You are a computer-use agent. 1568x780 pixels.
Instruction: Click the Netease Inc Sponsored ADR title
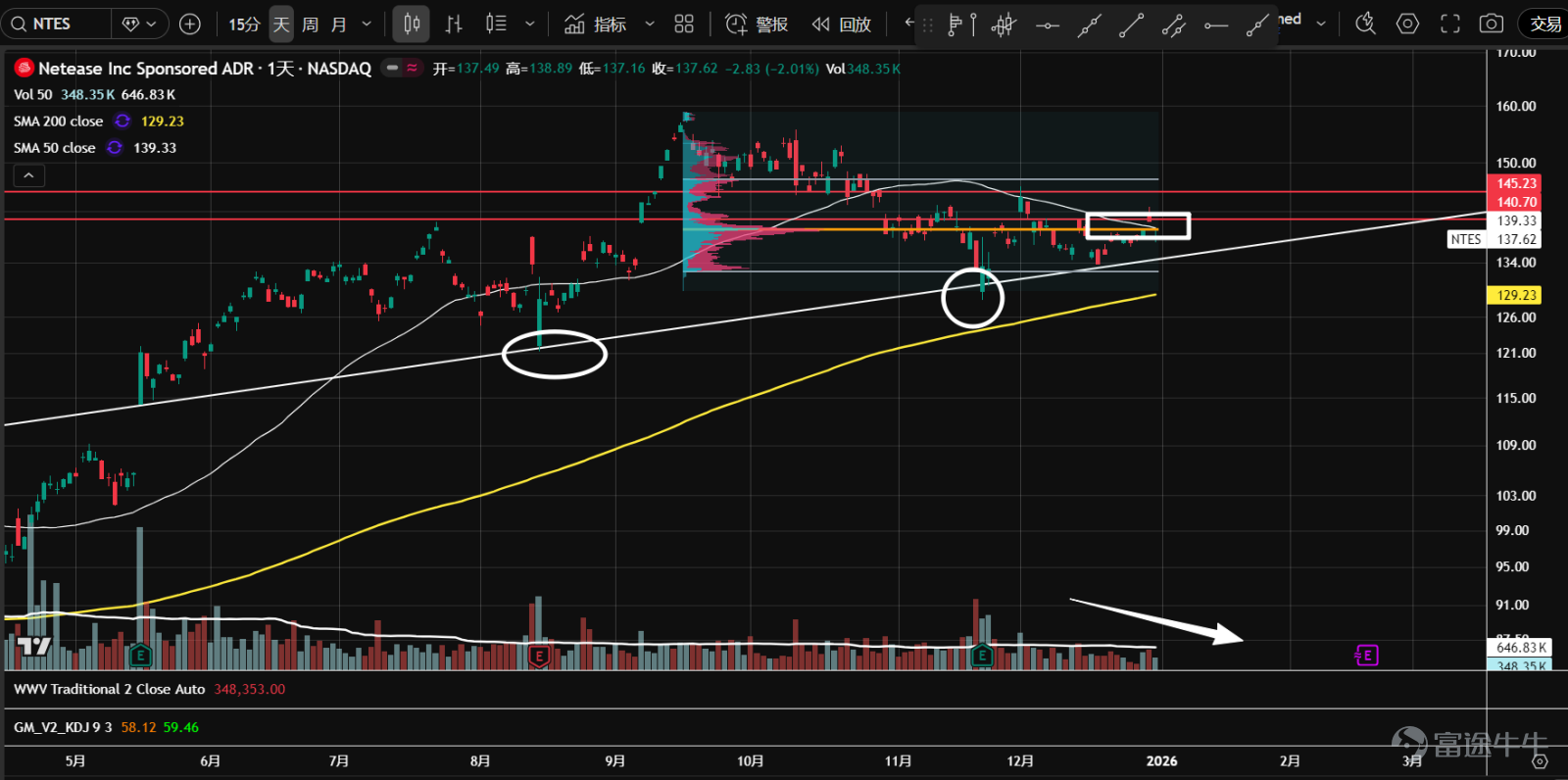pos(145,69)
